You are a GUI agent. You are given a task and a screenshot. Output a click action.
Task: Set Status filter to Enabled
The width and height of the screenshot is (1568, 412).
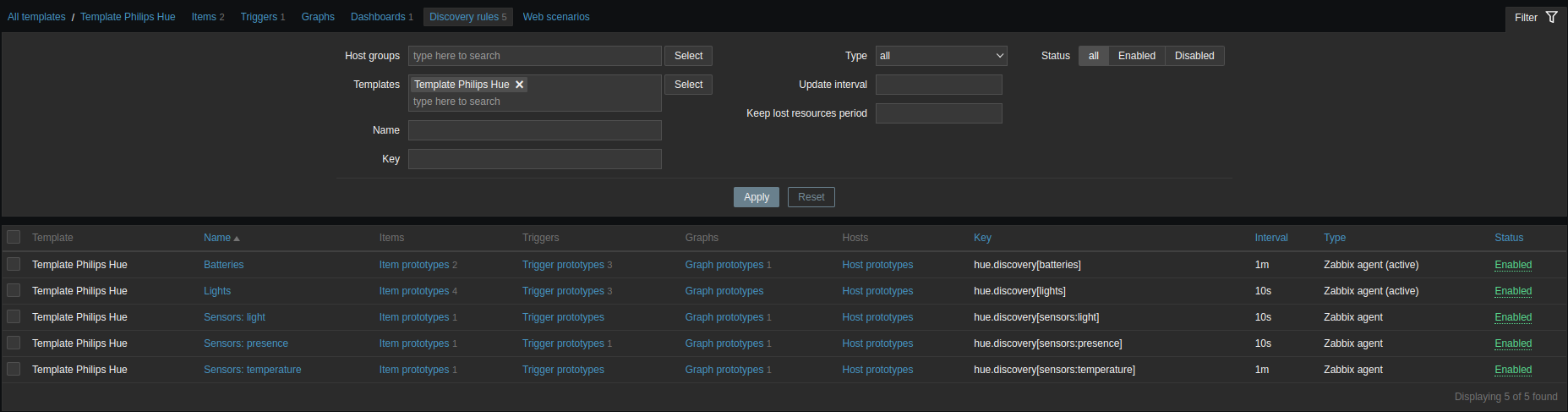(x=1137, y=56)
